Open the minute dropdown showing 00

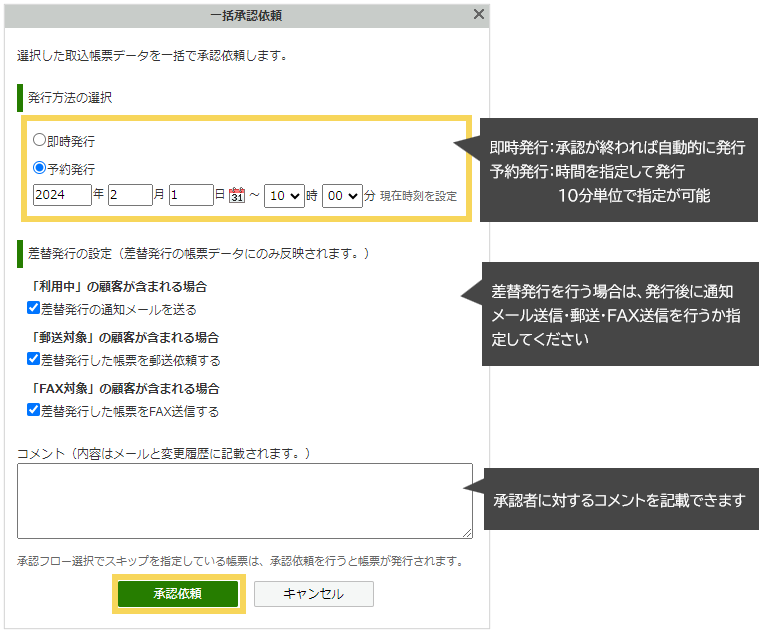[341, 196]
